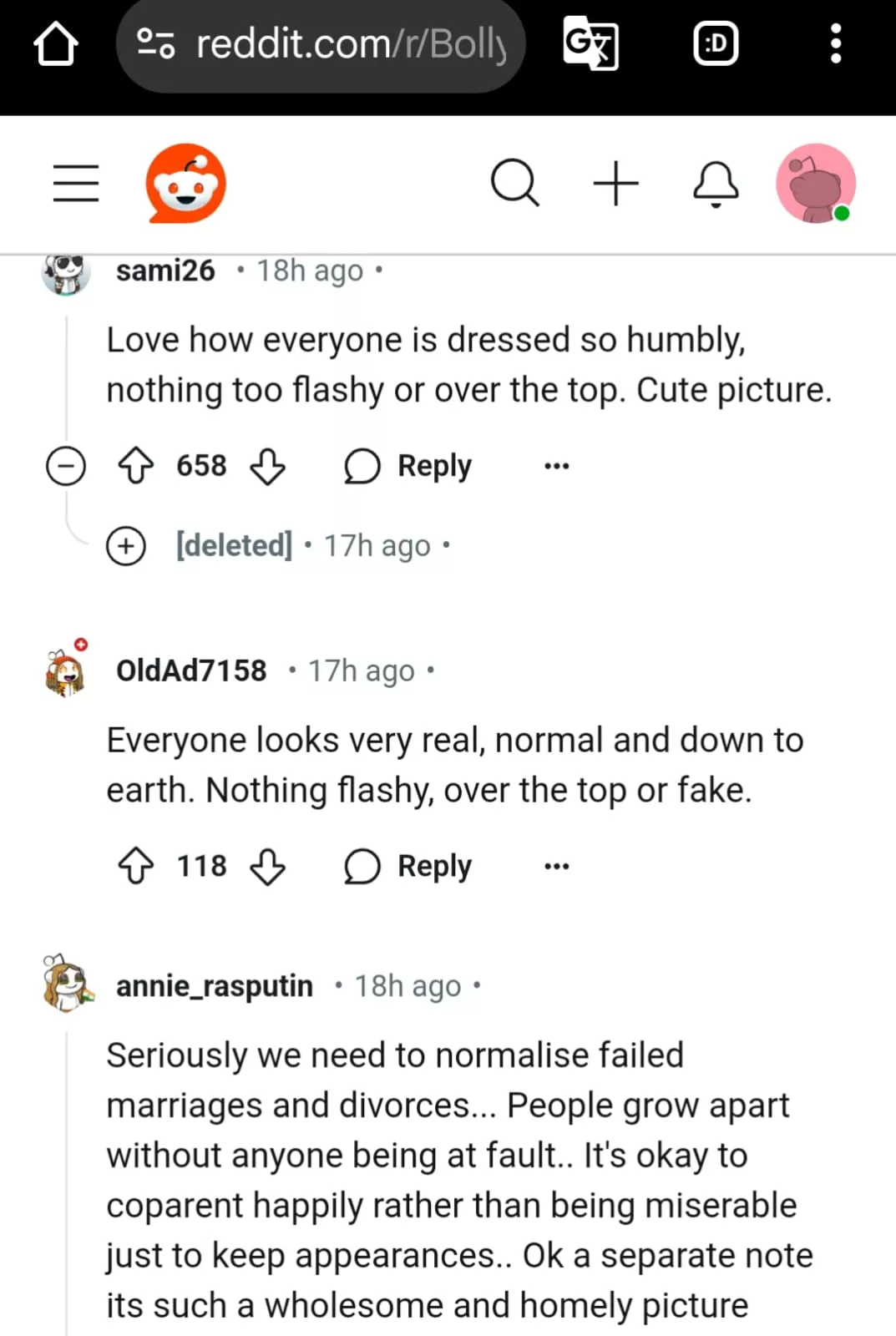
Task: Downvote OldAd7158's comment
Action: coord(267,866)
